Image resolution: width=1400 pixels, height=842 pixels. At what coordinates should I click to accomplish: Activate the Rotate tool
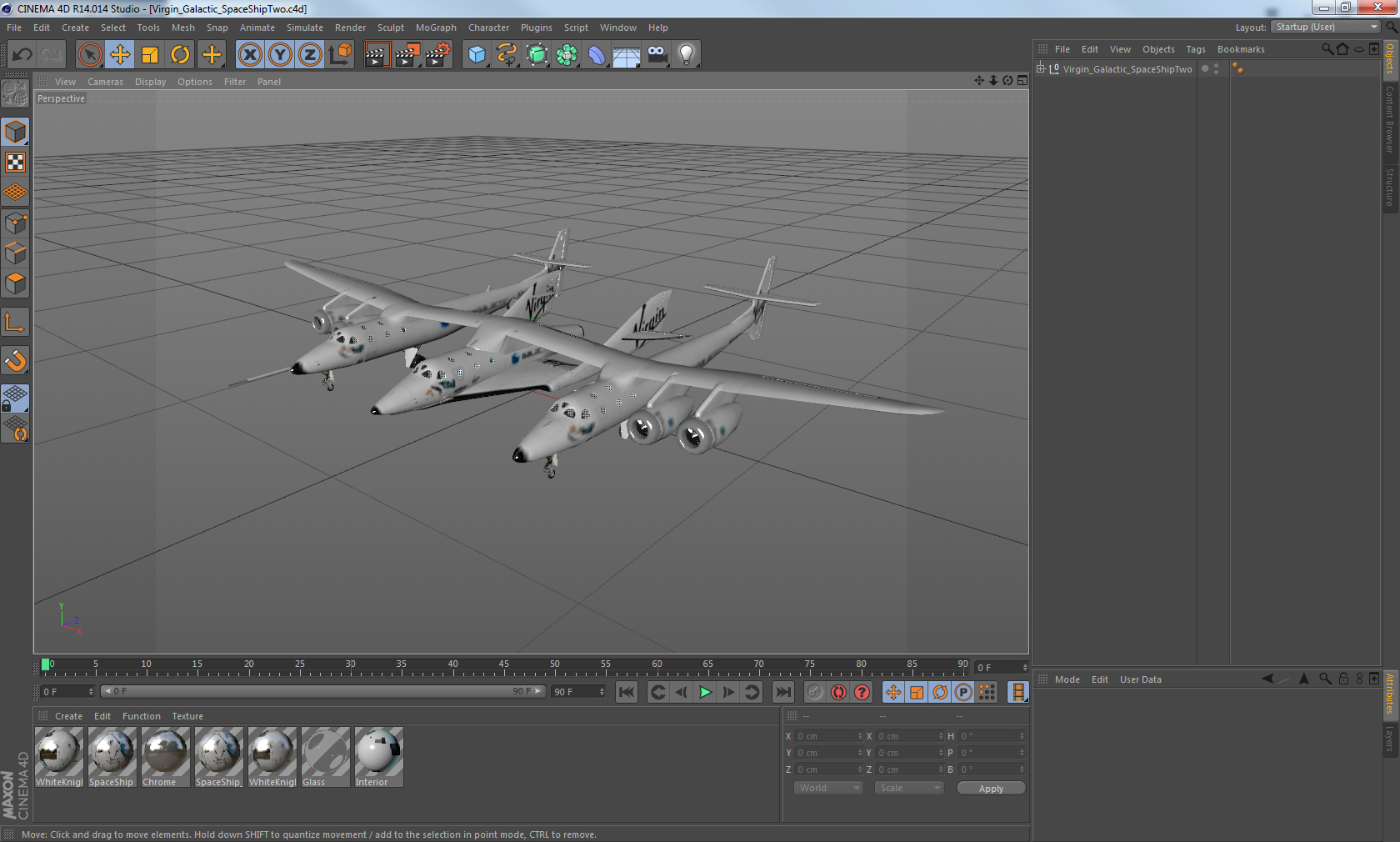click(180, 55)
